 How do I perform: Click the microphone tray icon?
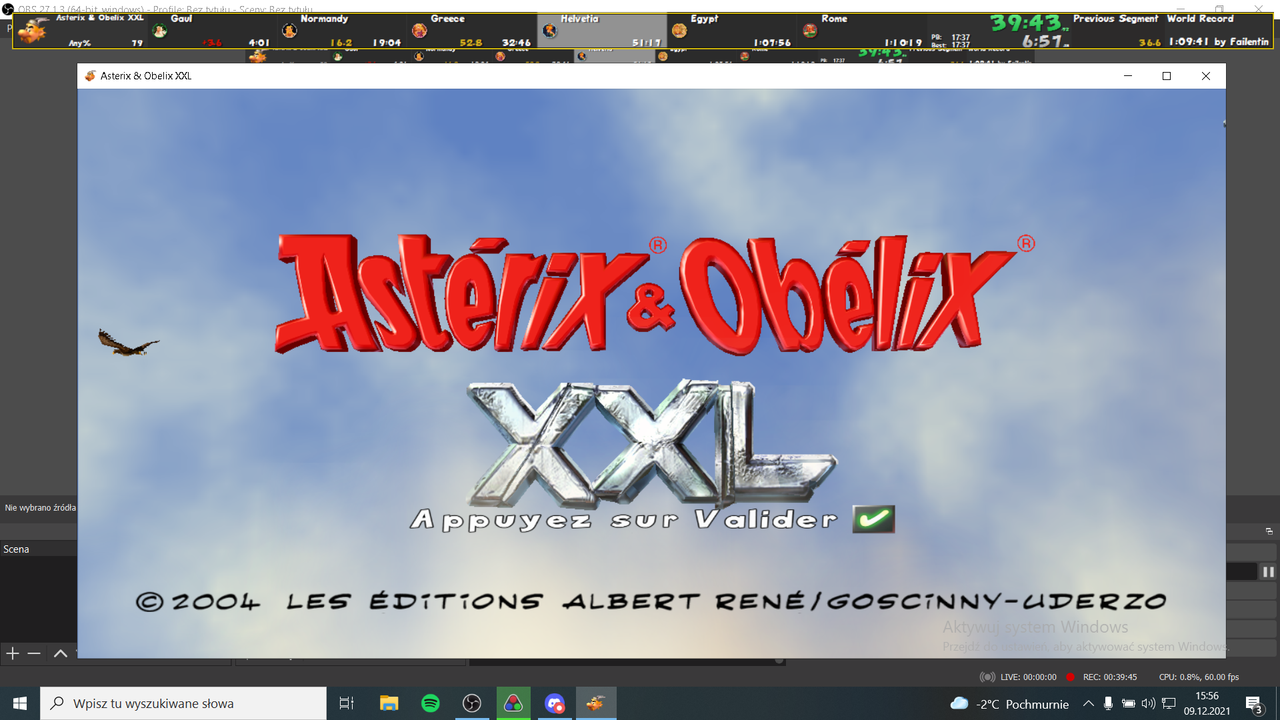tap(1108, 703)
